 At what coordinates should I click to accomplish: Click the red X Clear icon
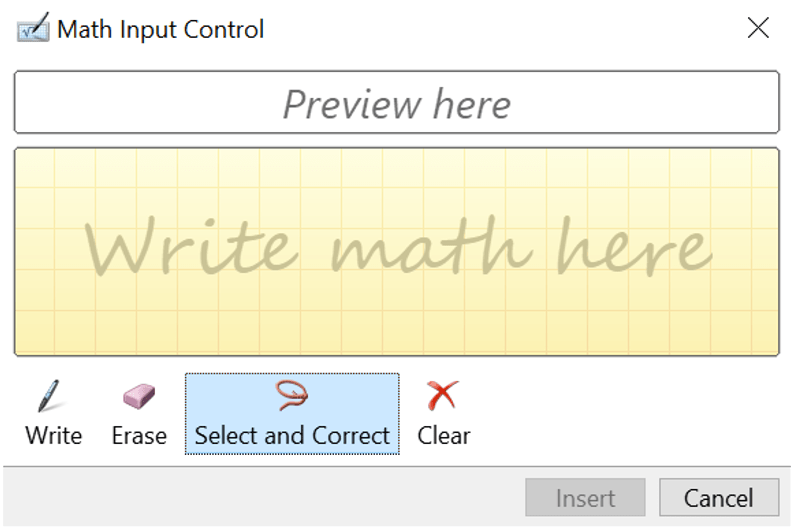(442, 396)
